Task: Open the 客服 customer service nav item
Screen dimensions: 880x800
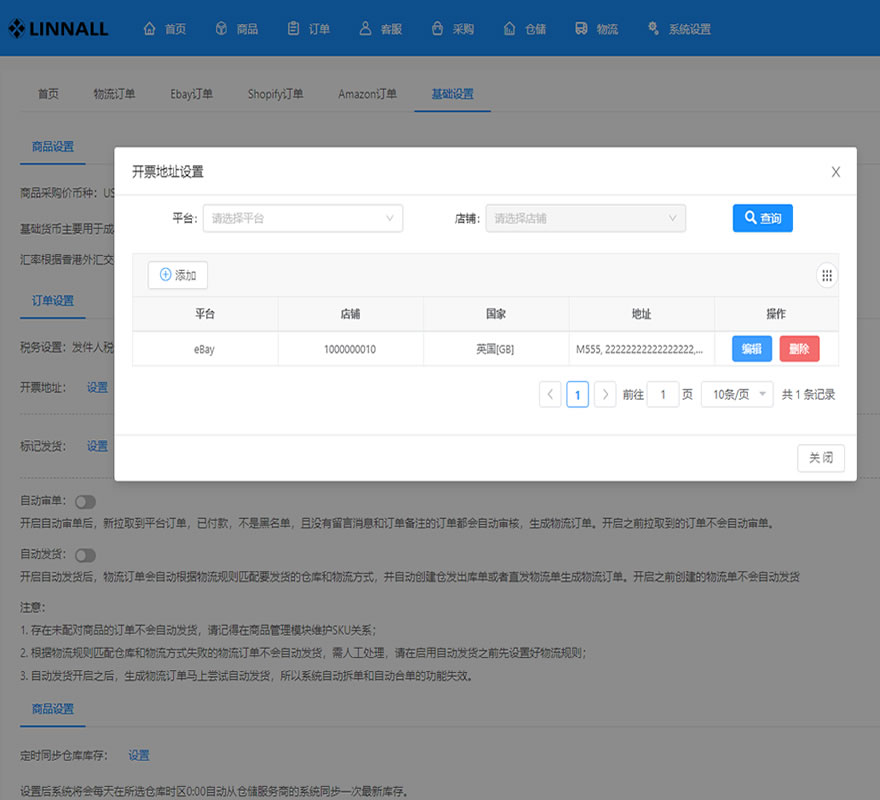Action: click(381, 29)
